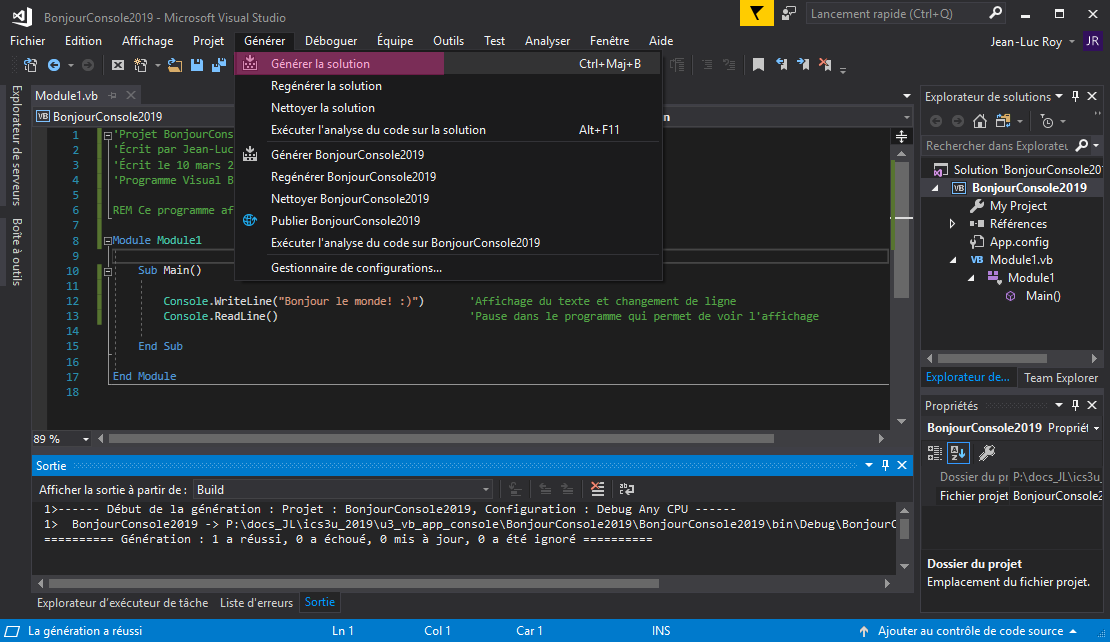Click the search magnifier in Solution Explorer
The width and height of the screenshot is (1110, 642).
click(1082, 145)
